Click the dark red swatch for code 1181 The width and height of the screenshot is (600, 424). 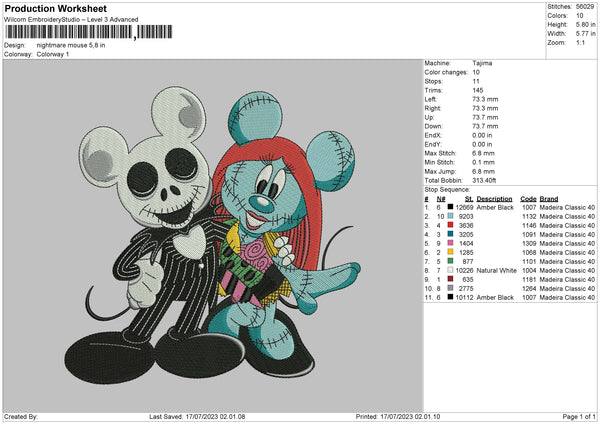click(450, 279)
